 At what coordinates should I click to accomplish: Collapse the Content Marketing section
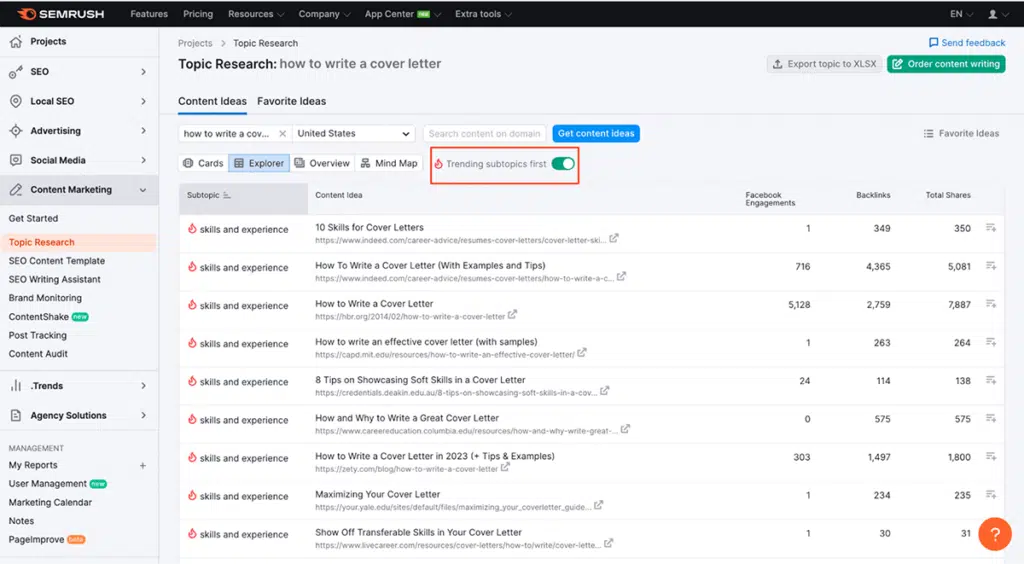(x=143, y=190)
